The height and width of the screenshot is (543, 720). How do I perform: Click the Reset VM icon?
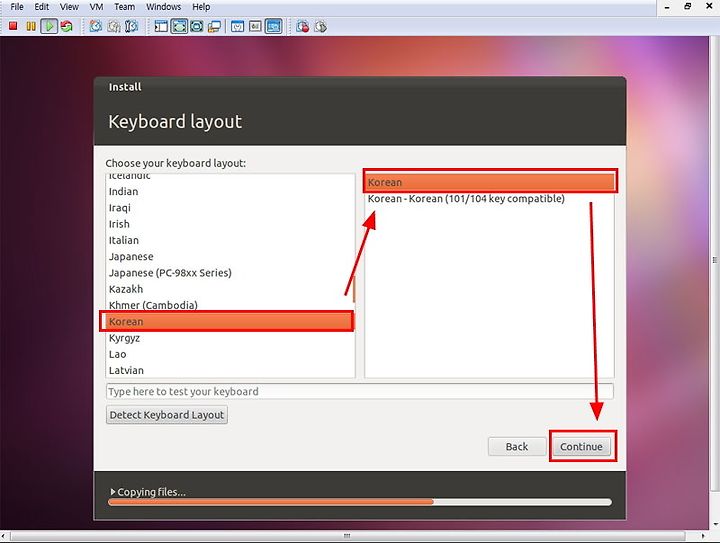tap(67, 26)
